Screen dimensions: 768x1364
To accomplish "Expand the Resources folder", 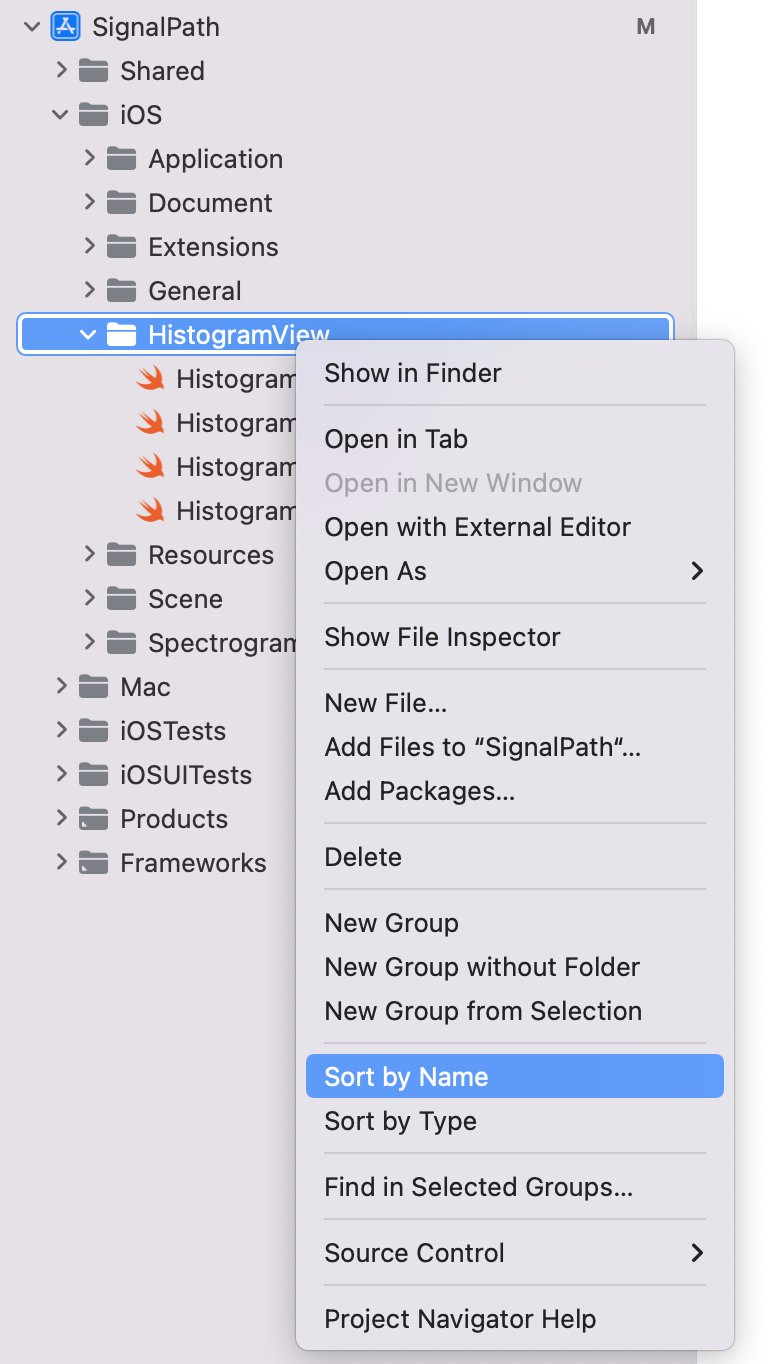I will point(89,555).
